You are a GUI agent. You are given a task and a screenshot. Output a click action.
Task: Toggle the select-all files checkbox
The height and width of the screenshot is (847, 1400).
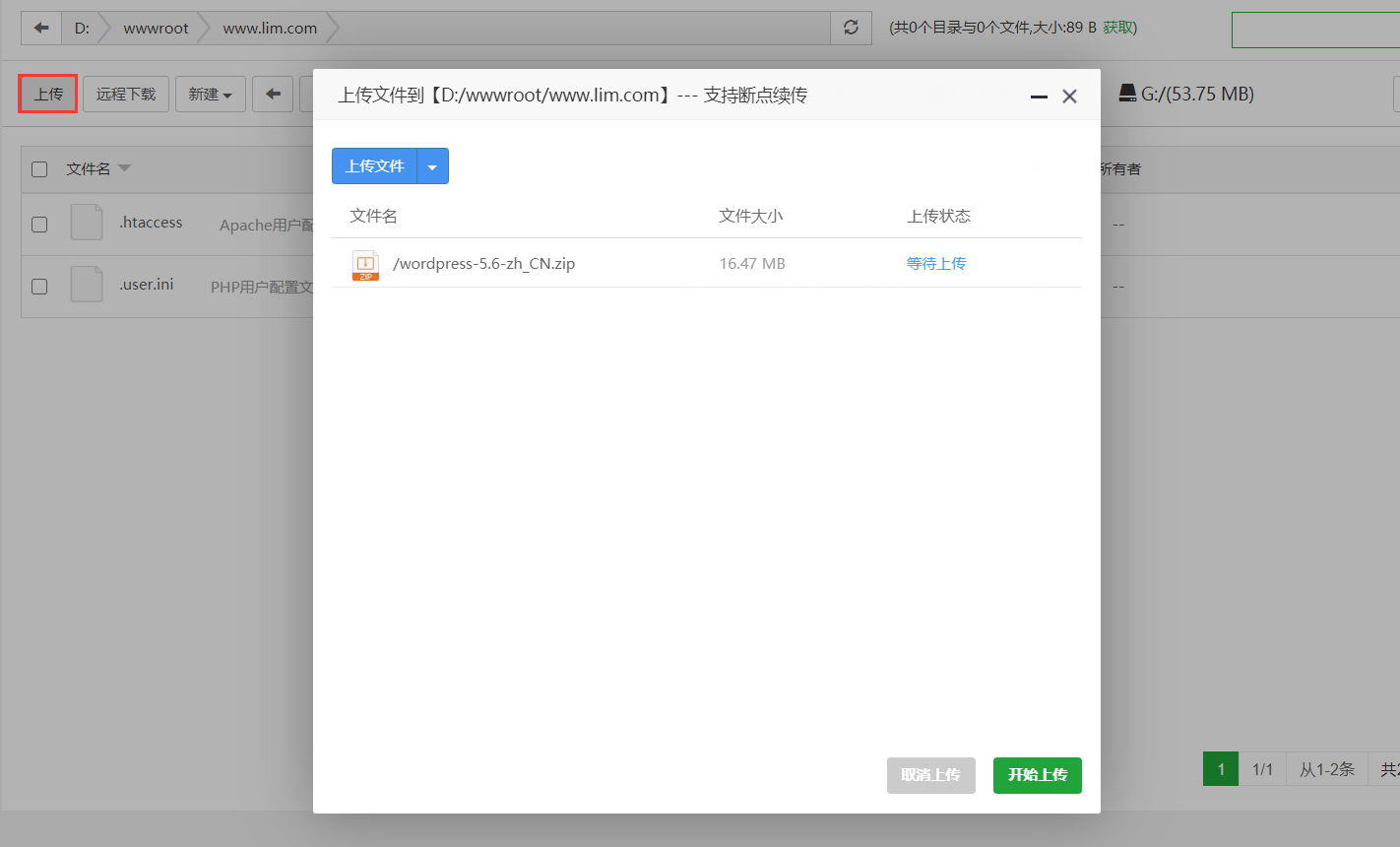[x=39, y=169]
